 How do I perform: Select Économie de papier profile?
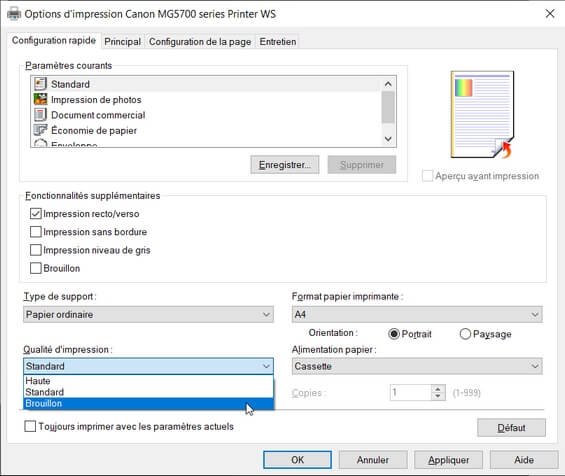point(206,130)
